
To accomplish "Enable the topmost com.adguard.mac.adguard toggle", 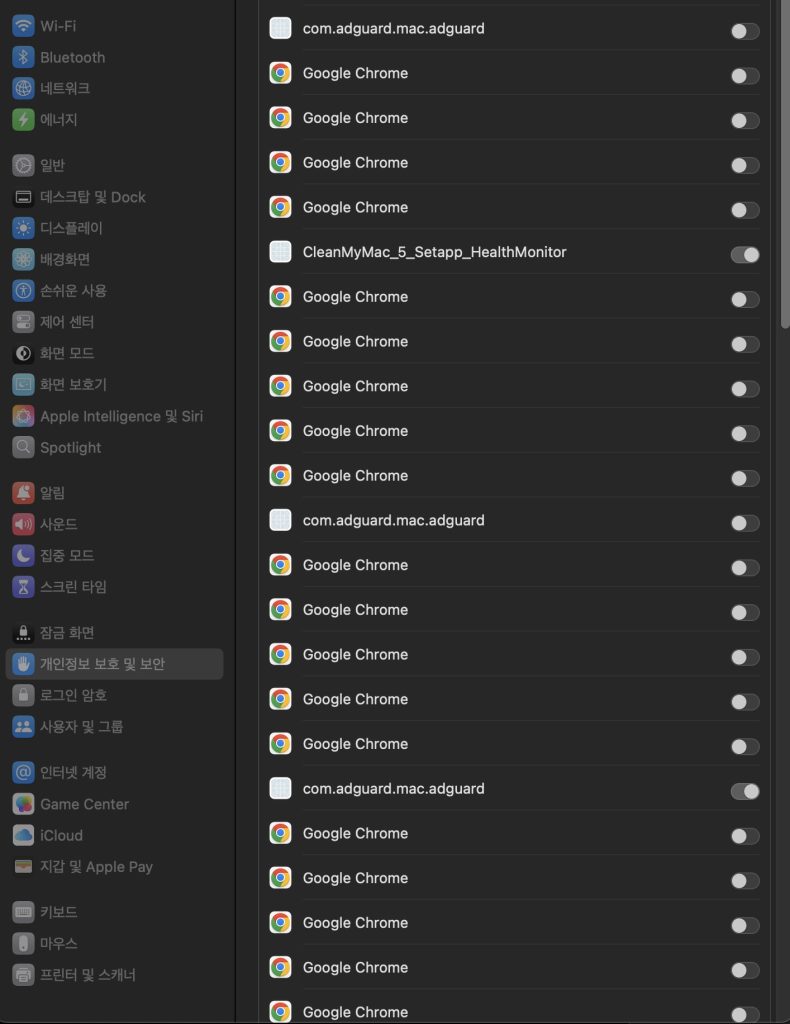I will [745, 31].
